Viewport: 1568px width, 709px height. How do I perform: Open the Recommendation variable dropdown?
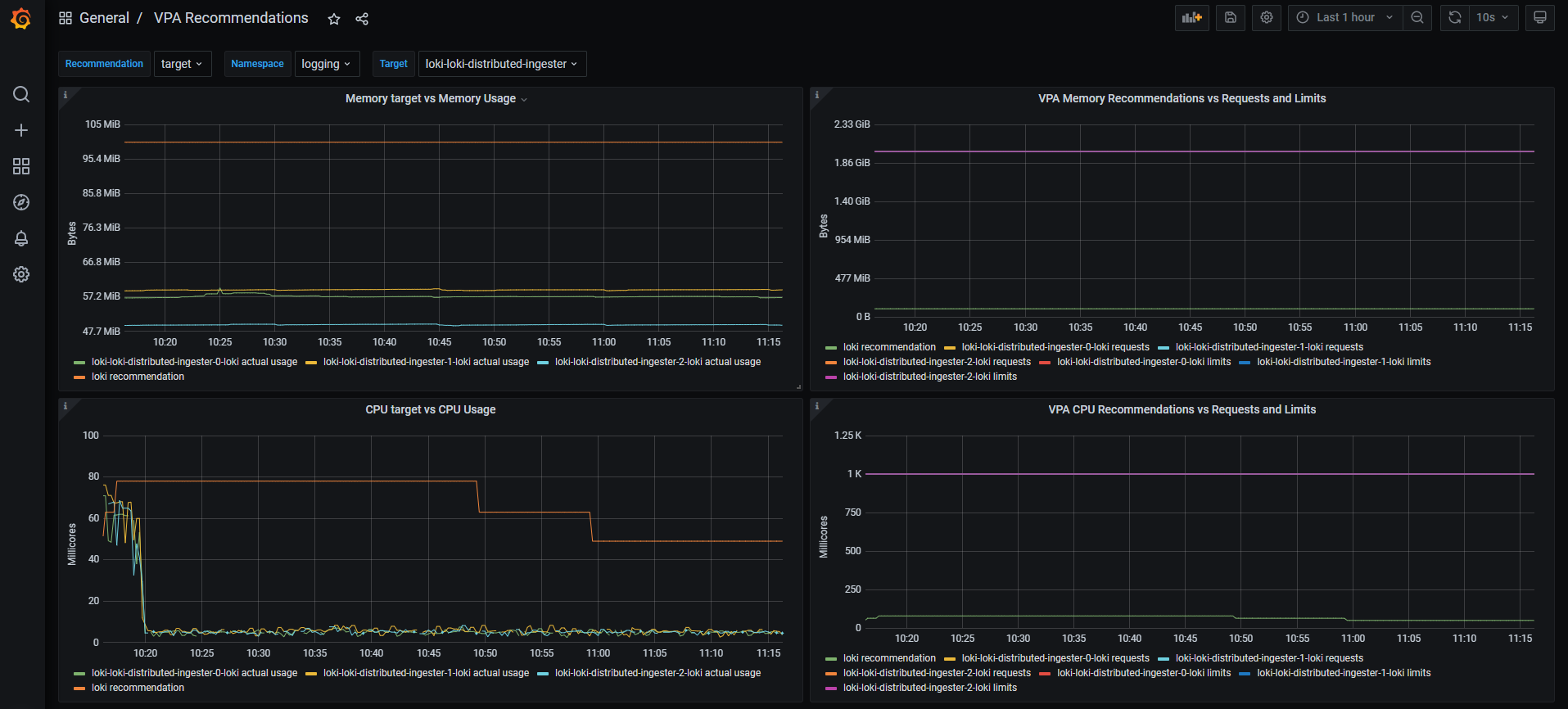182,64
